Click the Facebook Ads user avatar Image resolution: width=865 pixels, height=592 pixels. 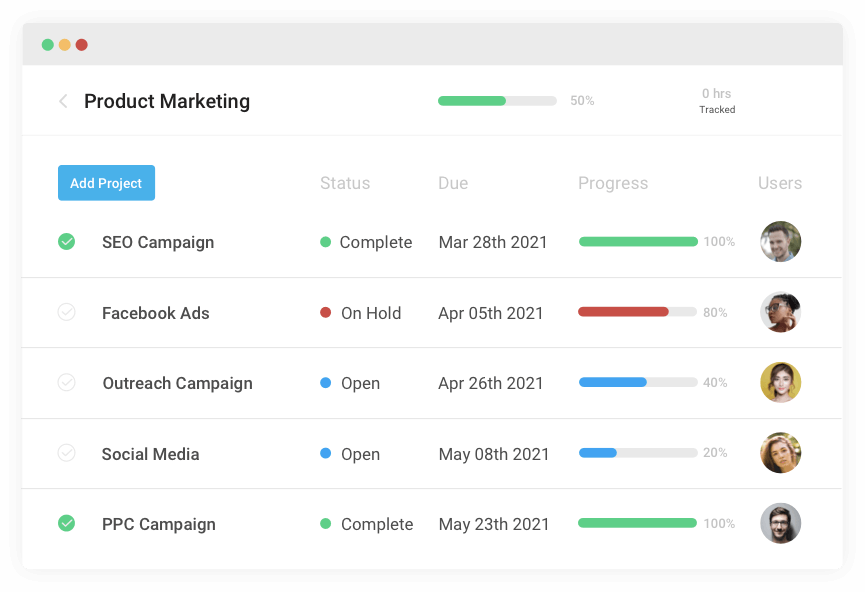coord(780,312)
